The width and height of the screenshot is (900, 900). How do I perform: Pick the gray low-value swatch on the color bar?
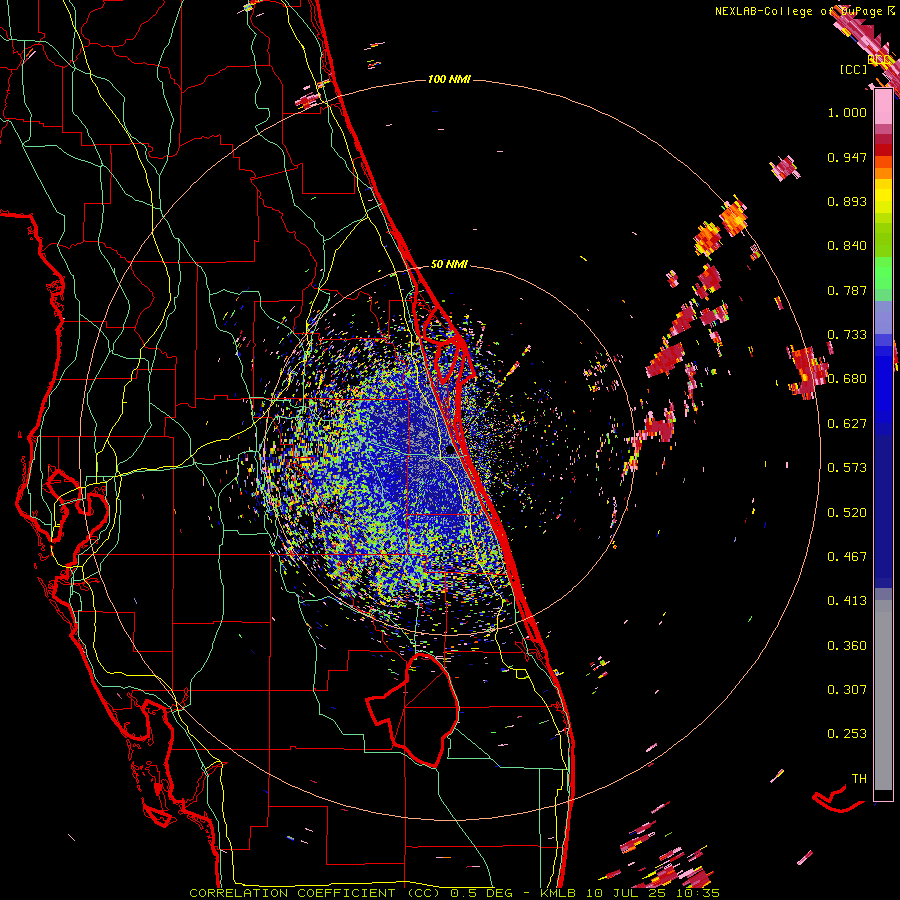pos(883,695)
